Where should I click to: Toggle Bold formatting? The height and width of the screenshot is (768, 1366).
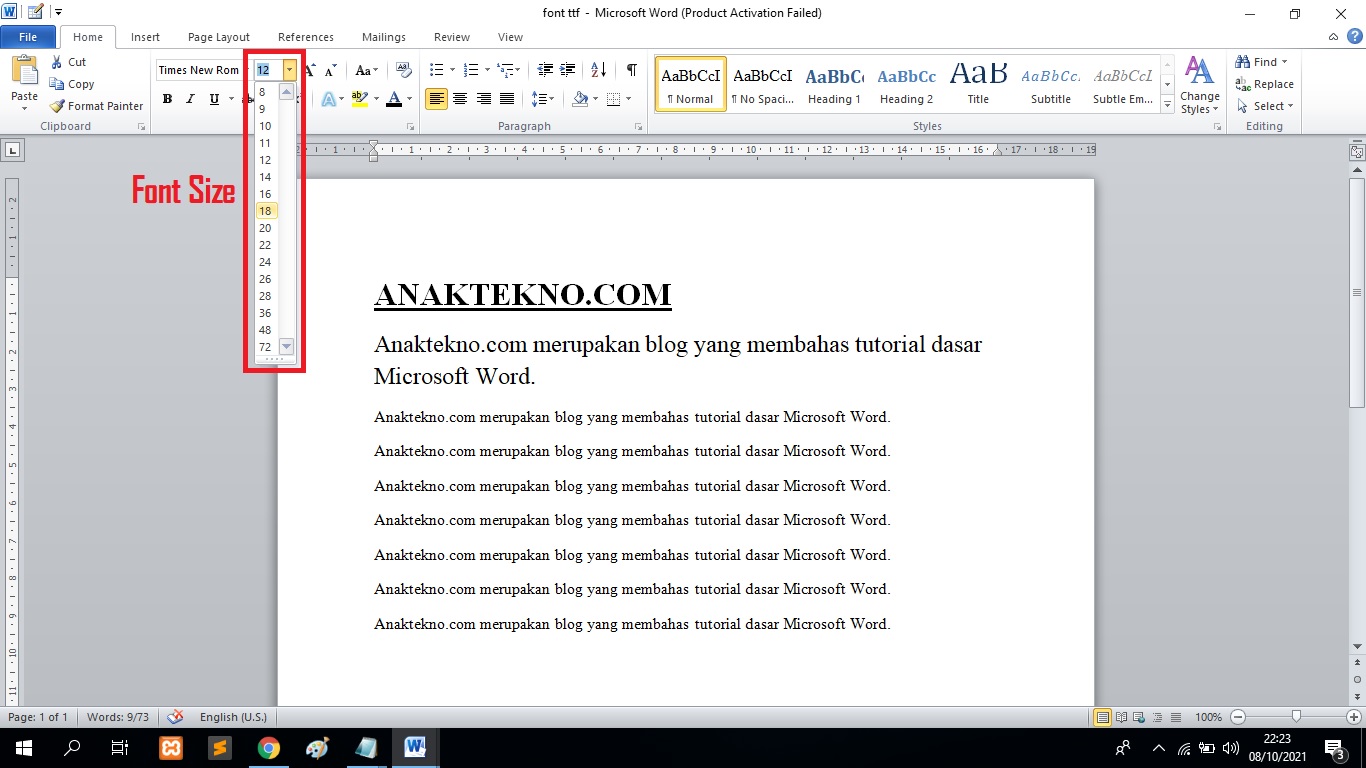(167, 99)
